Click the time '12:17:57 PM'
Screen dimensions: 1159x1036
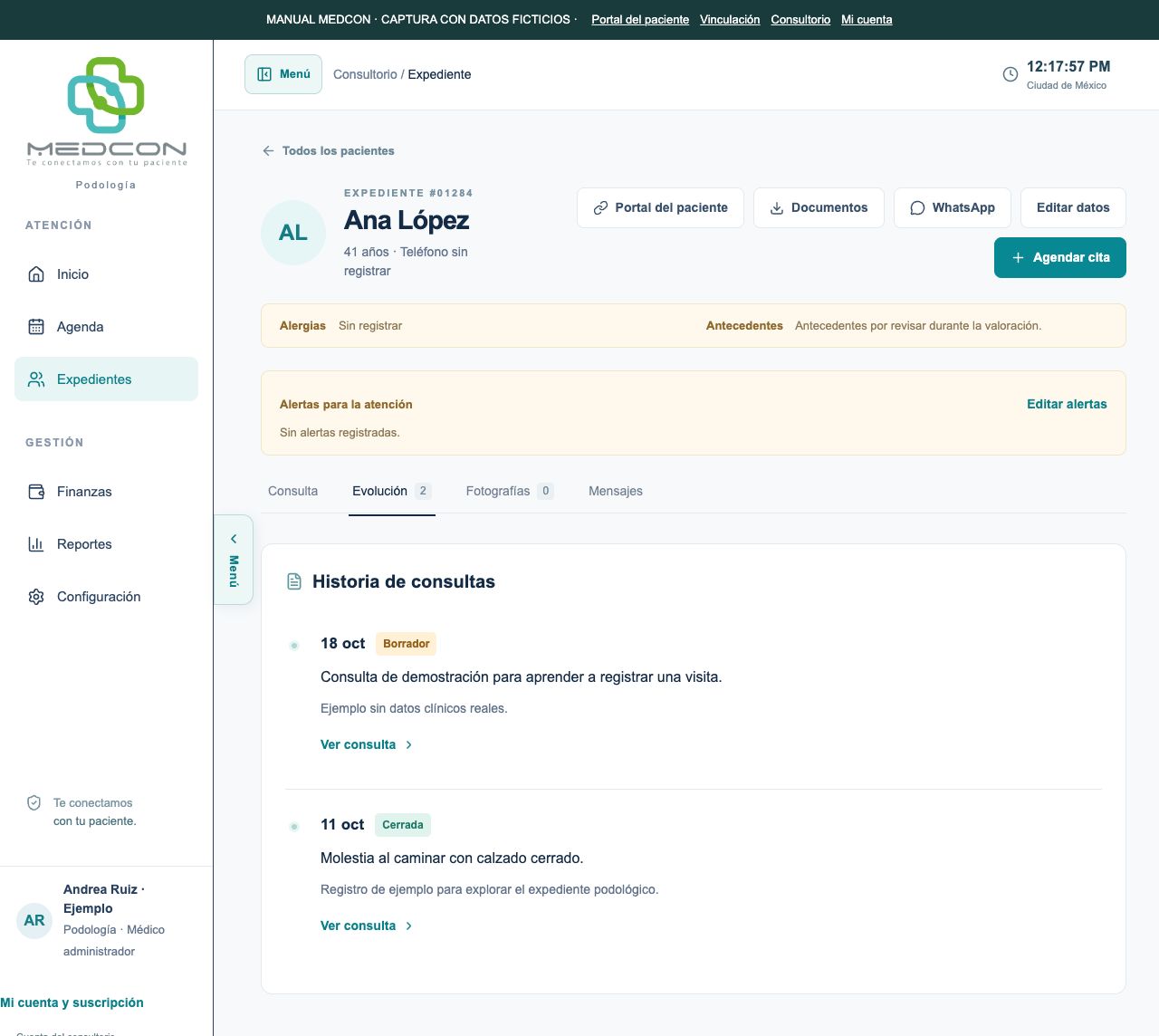1068,66
